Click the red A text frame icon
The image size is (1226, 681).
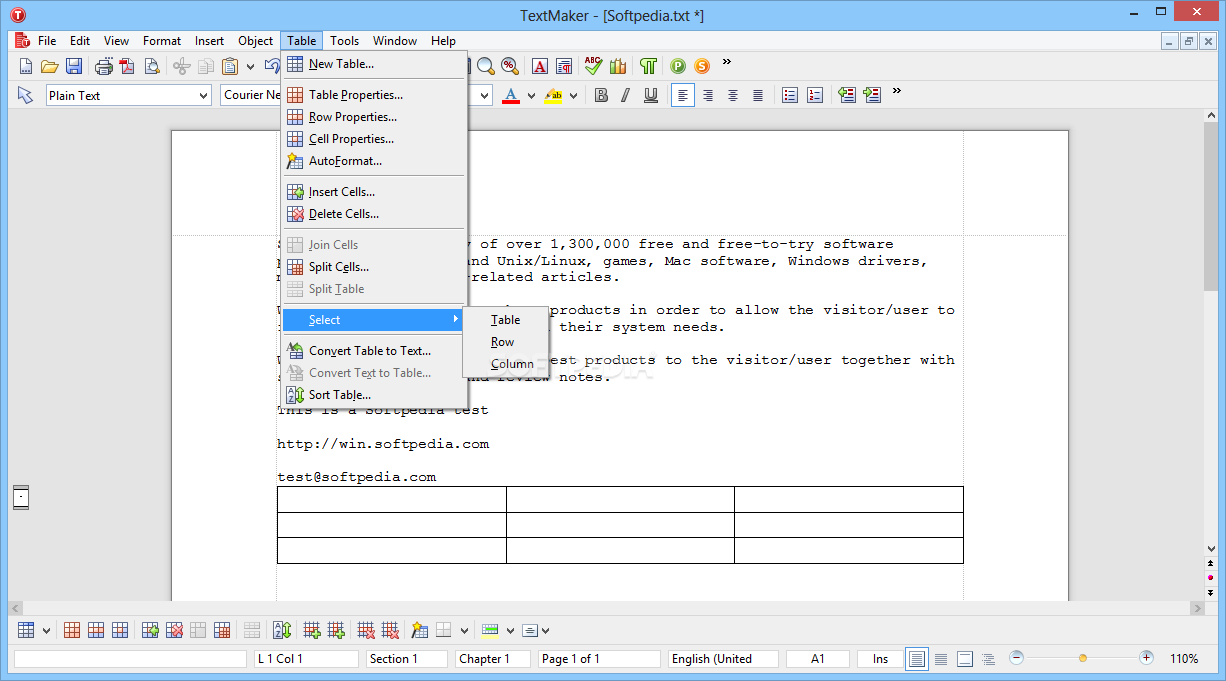(540, 66)
